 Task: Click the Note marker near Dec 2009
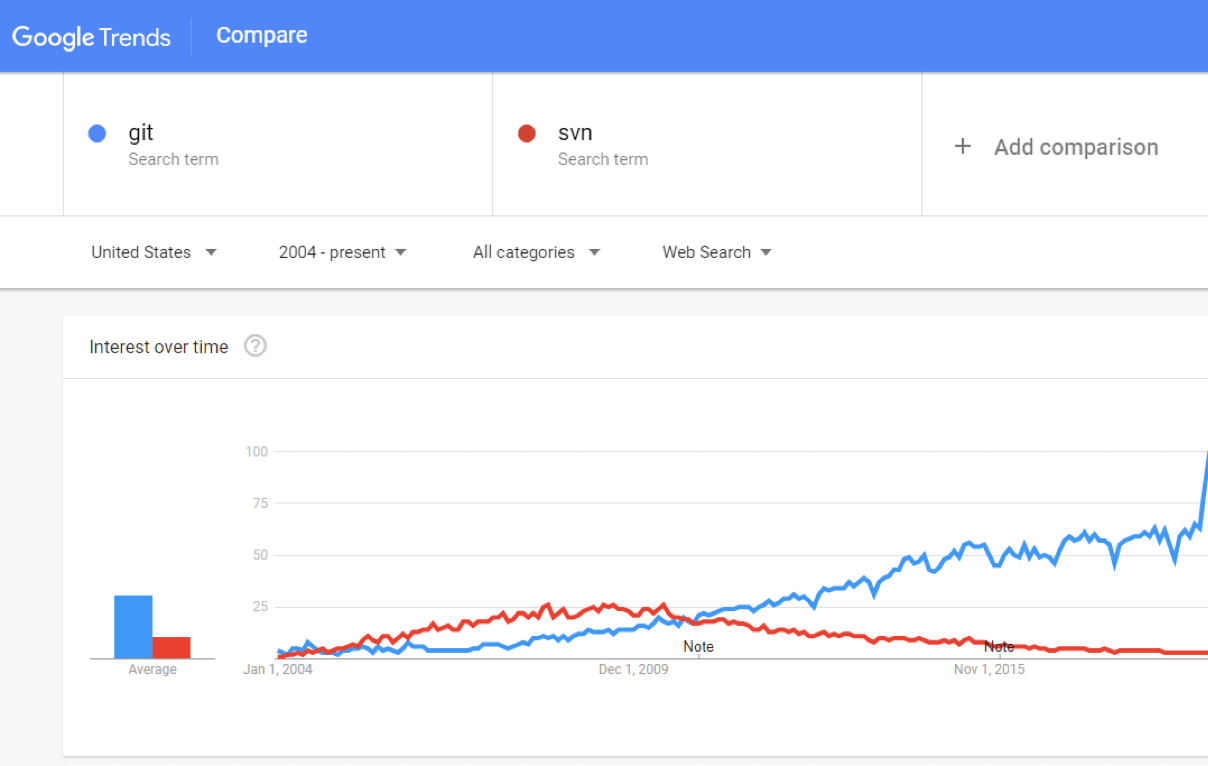698,647
